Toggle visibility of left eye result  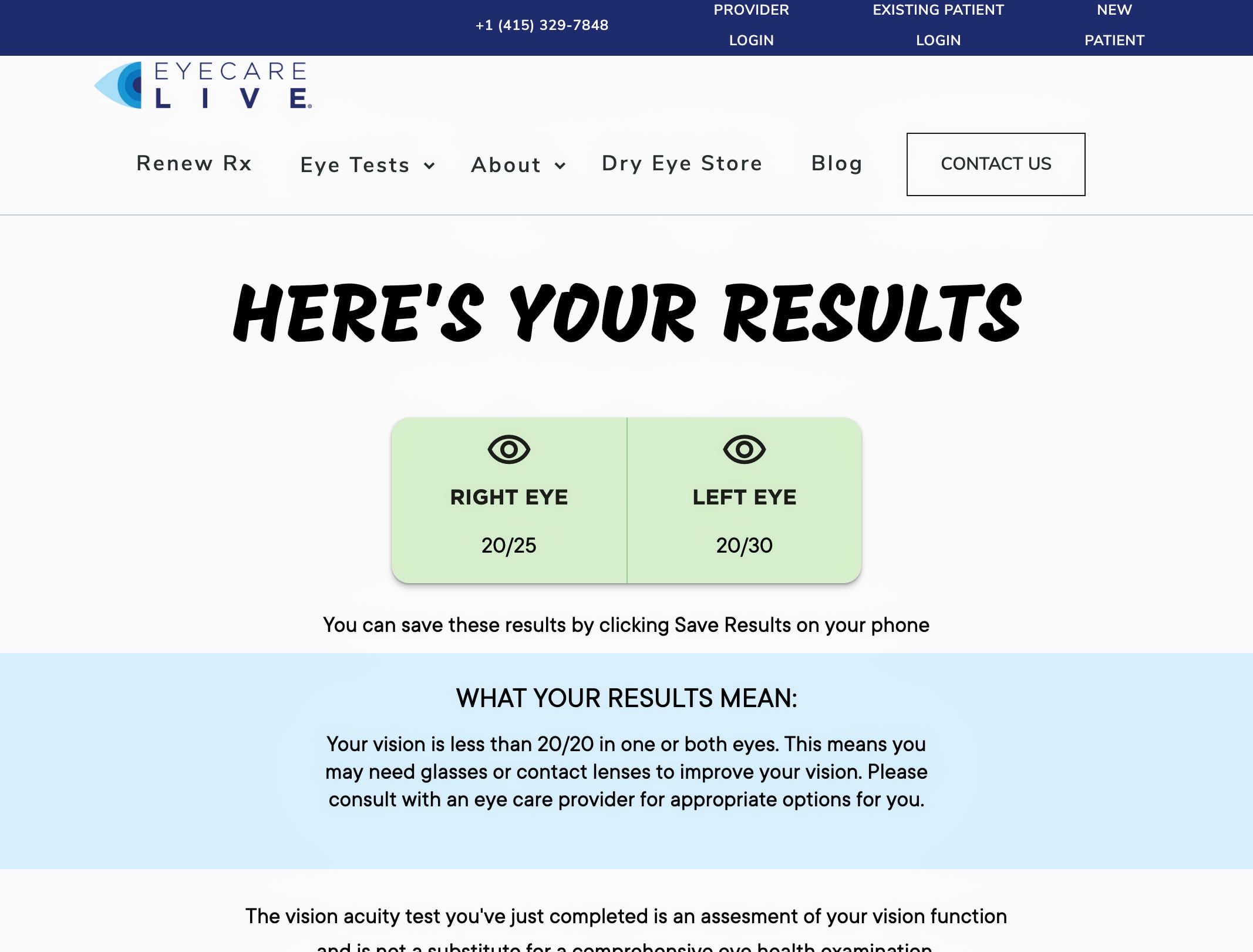click(744, 449)
